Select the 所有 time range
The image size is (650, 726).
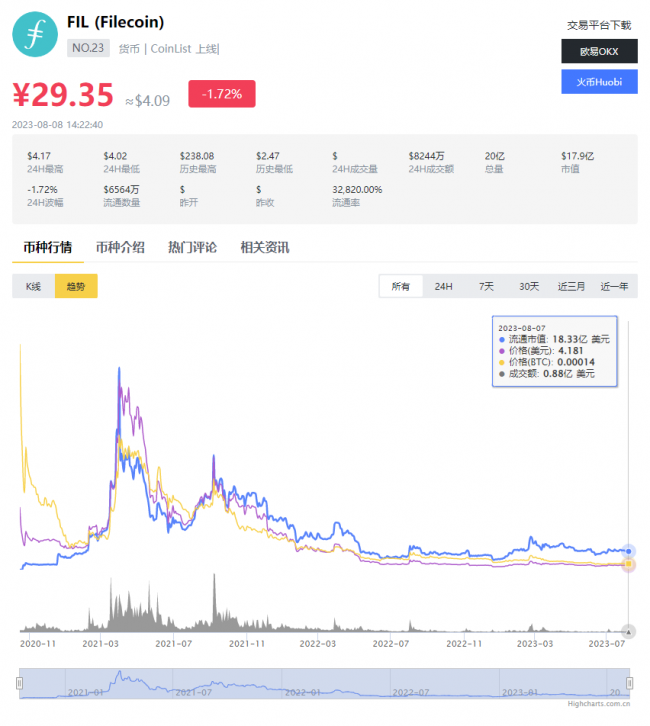400,286
